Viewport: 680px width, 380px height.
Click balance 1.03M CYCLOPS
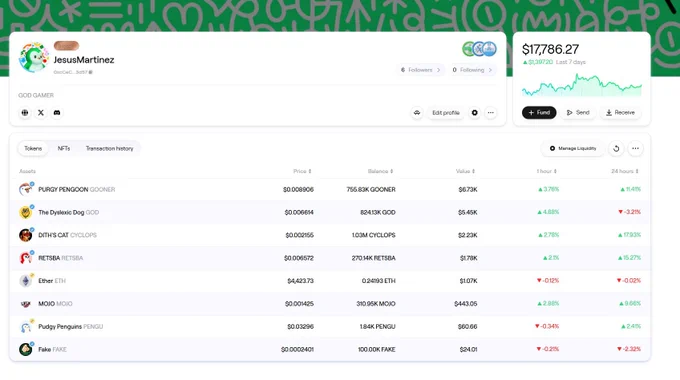coord(373,235)
